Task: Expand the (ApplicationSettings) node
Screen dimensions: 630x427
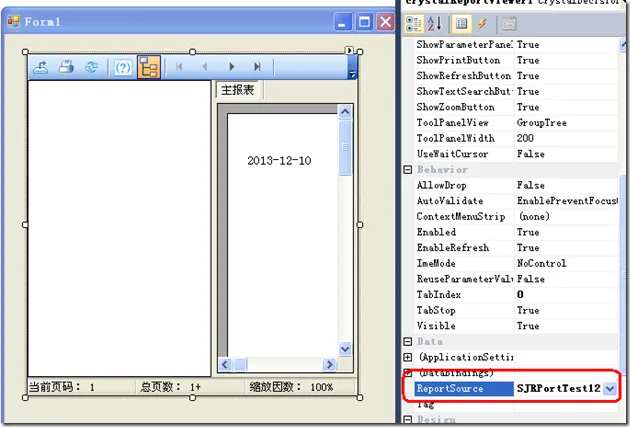Action: coord(408,357)
